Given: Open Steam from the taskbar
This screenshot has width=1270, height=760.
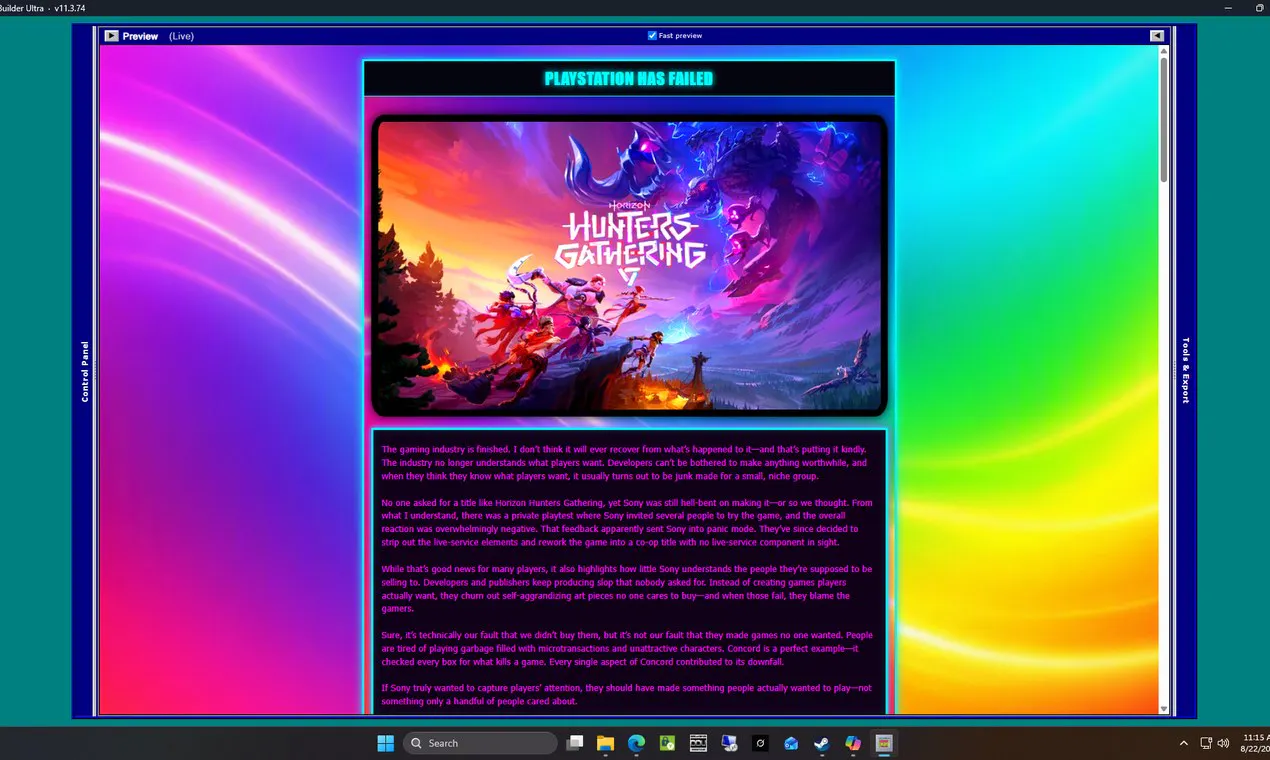Looking at the screenshot, I should tap(821, 743).
